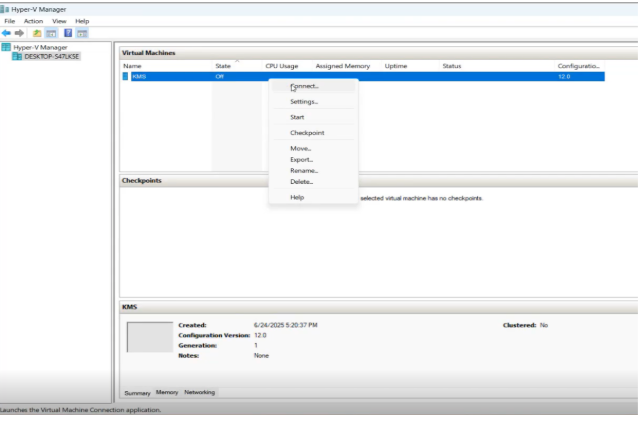Select DESKTOP-S47LKSE in the tree

point(51,56)
